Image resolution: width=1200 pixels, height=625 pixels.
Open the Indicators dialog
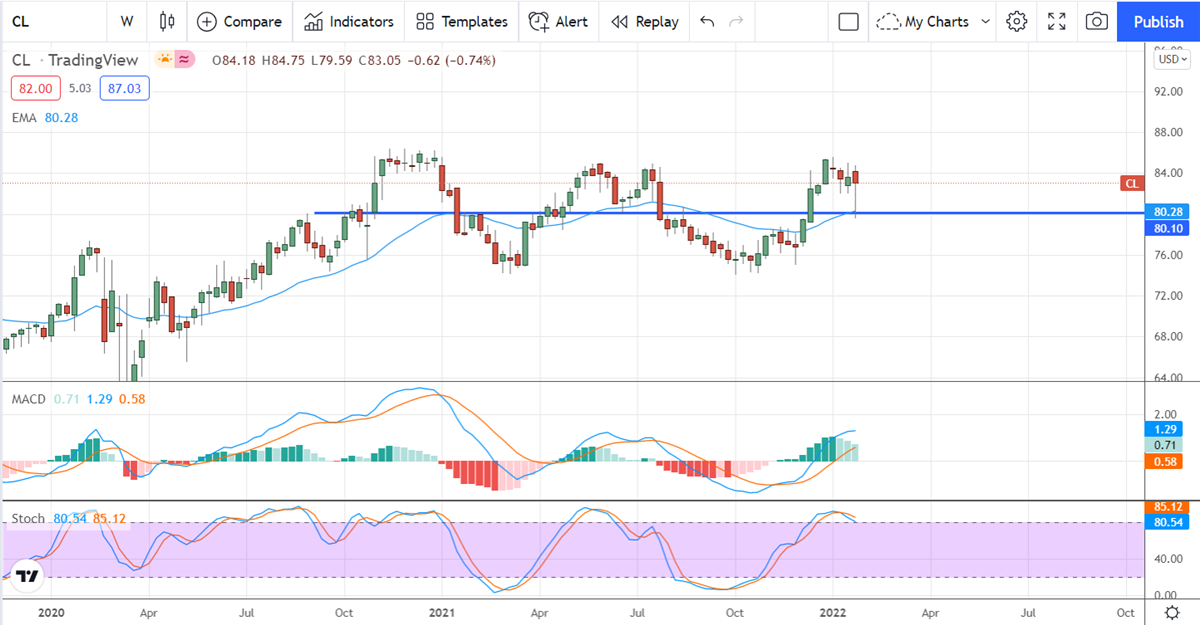(x=349, y=21)
